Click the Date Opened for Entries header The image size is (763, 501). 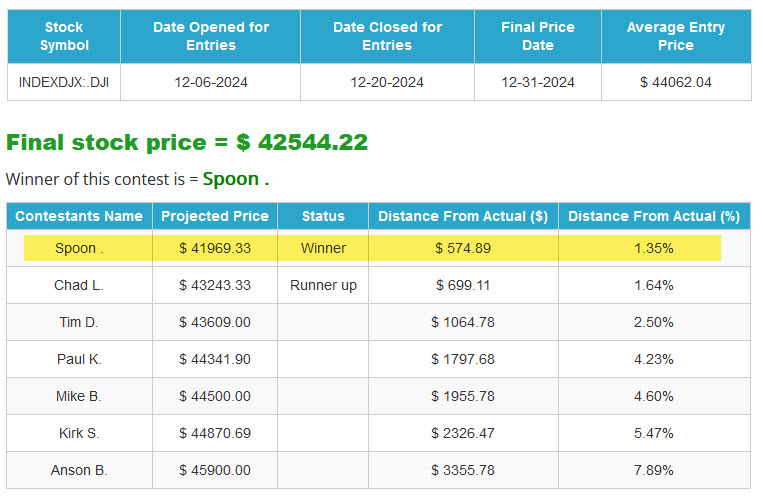pyautogui.click(x=211, y=36)
